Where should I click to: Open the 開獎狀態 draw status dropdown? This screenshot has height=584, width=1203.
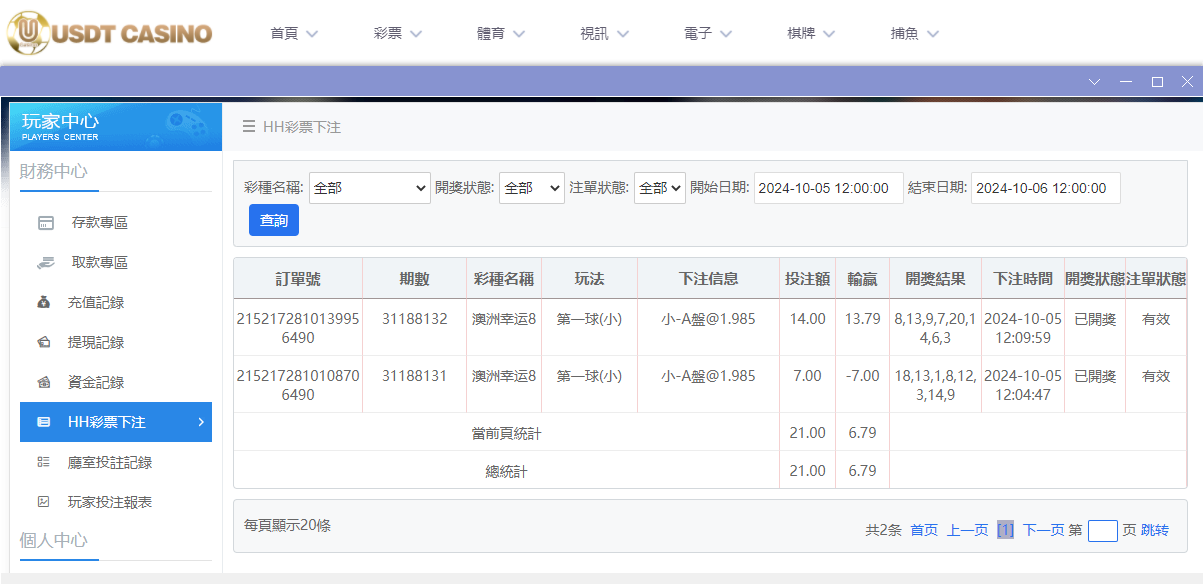point(531,188)
